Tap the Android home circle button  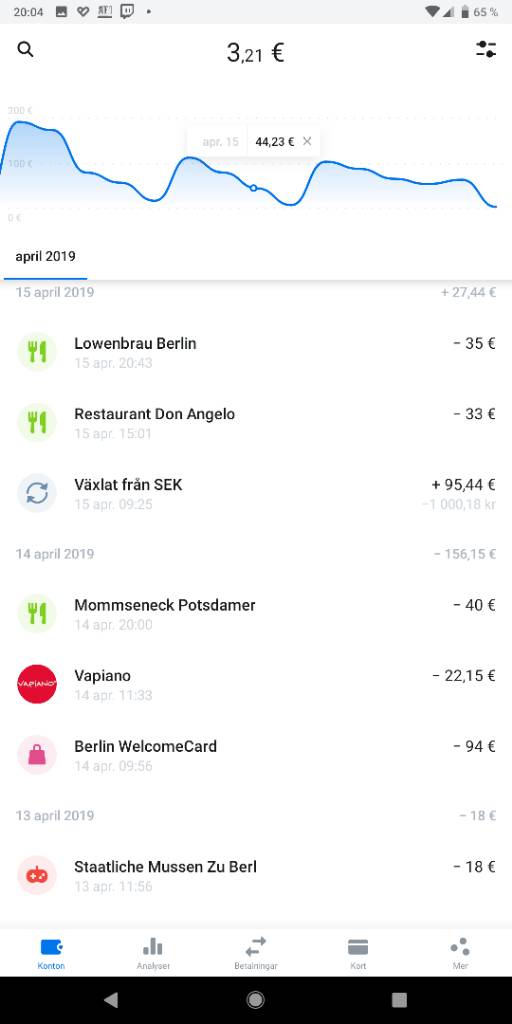(255, 999)
